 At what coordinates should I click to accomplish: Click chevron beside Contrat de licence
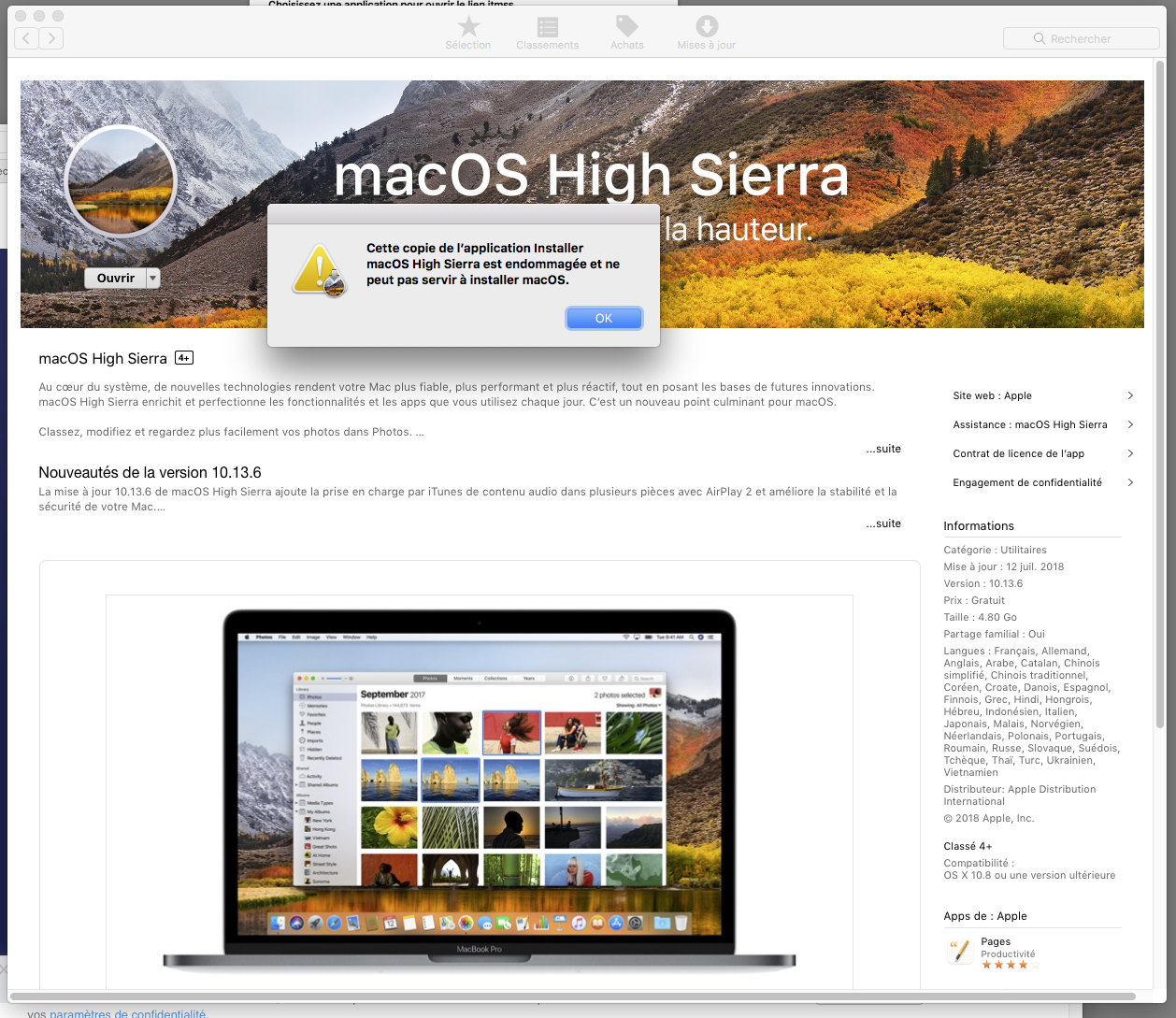point(1130,453)
